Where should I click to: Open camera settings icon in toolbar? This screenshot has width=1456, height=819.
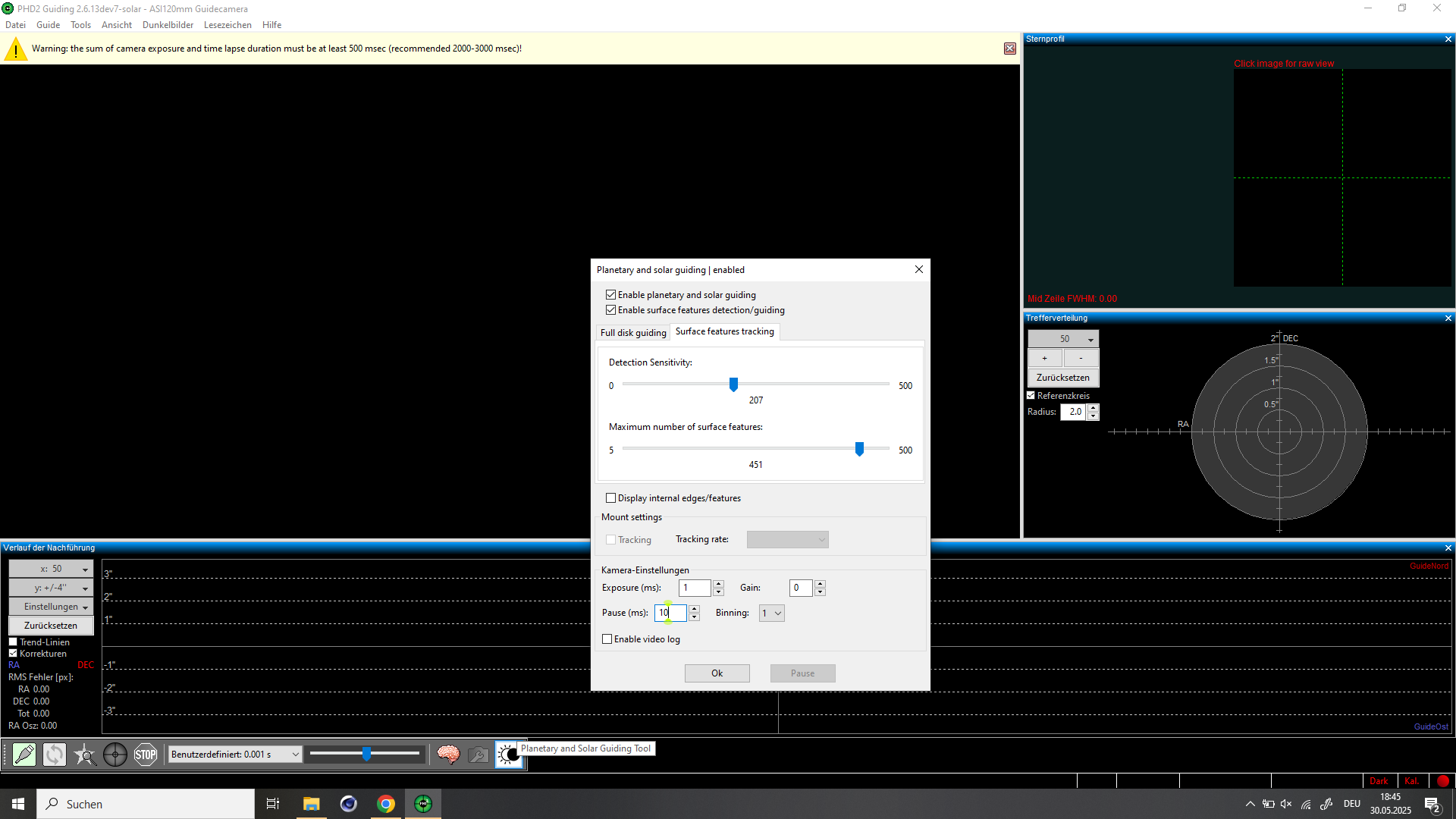tap(479, 755)
